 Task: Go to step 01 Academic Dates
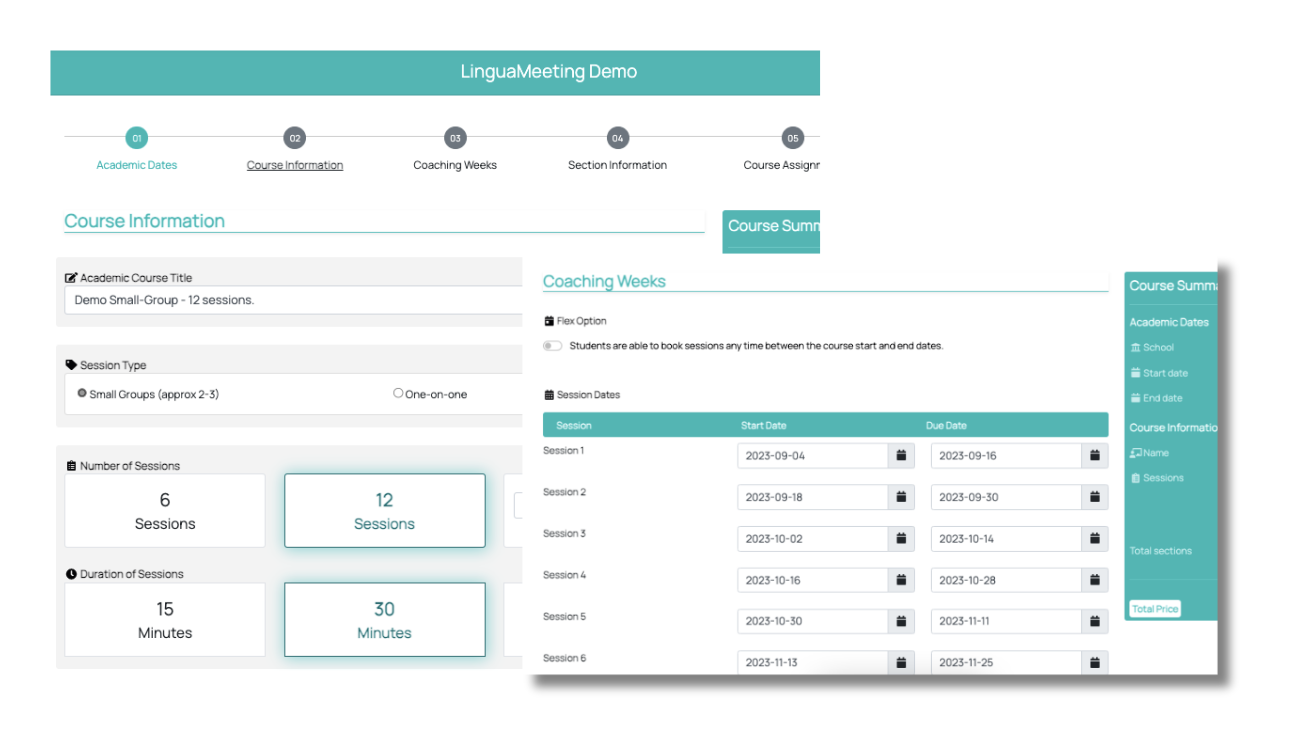click(136, 139)
